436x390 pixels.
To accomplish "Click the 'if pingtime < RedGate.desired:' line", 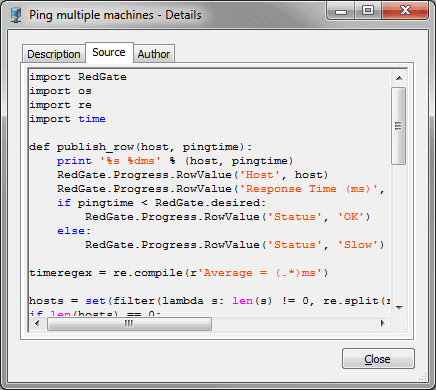I will [x=162, y=203].
